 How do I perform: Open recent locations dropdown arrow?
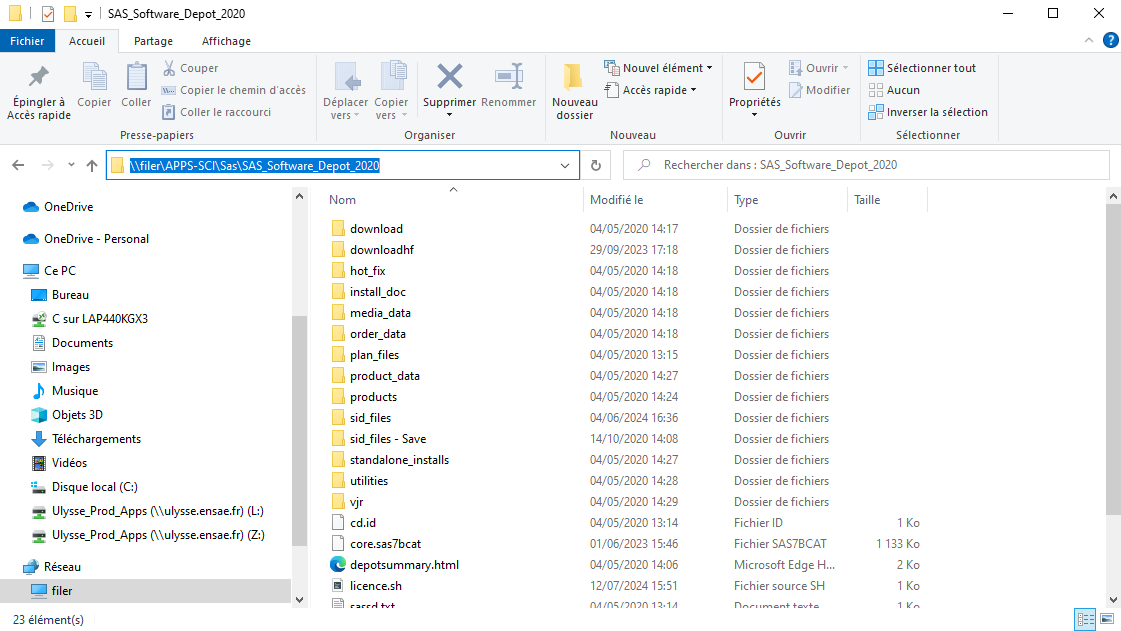point(71,165)
